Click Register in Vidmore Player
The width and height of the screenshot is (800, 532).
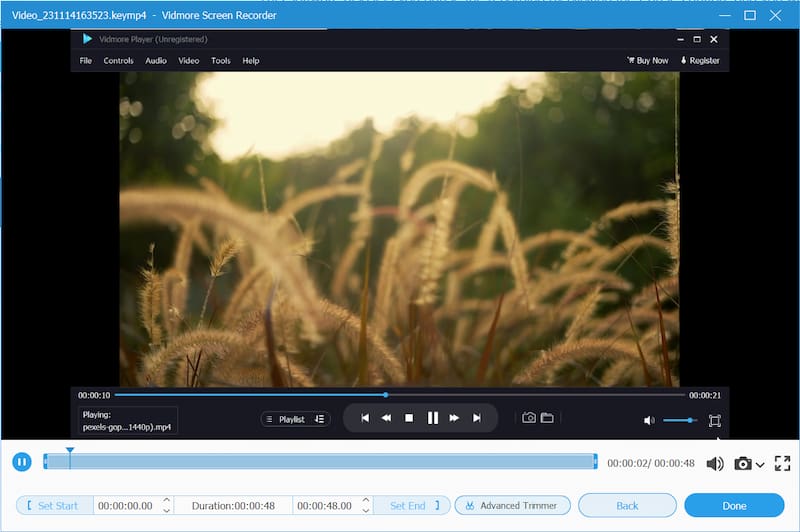click(700, 61)
